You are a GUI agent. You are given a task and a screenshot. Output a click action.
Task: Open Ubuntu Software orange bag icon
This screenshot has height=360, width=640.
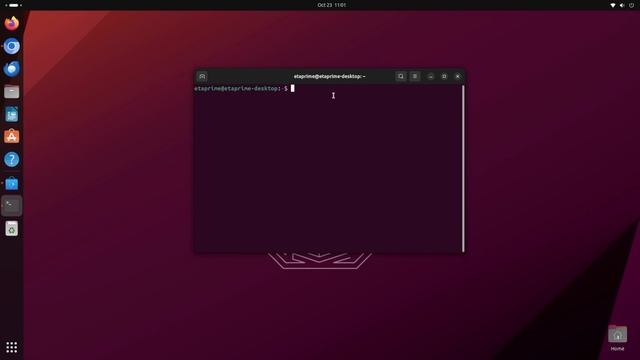point(11,137)
